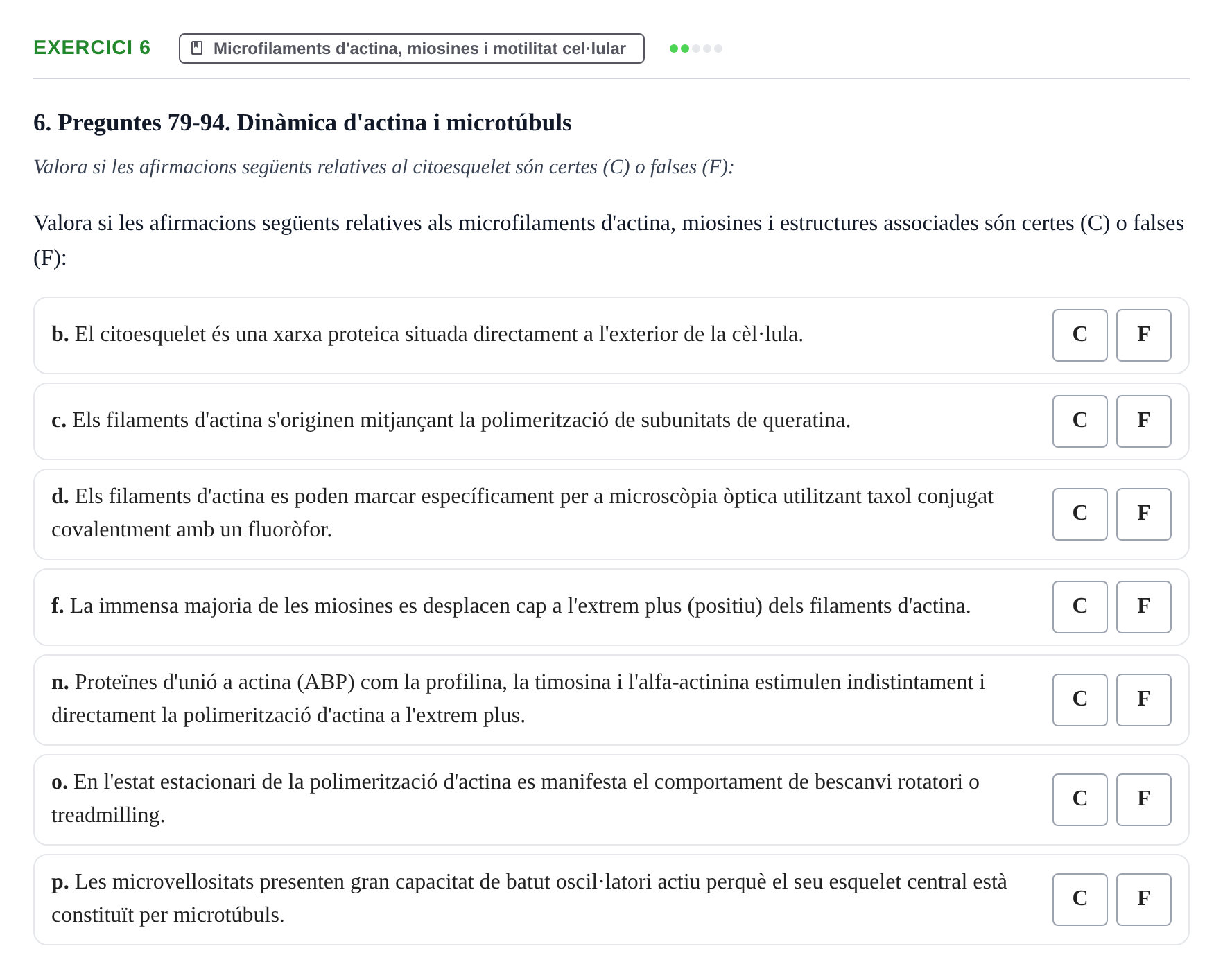1223x980 pixels.
Task: Click the green difficulty dots indicator
Action: pos(696,49)
